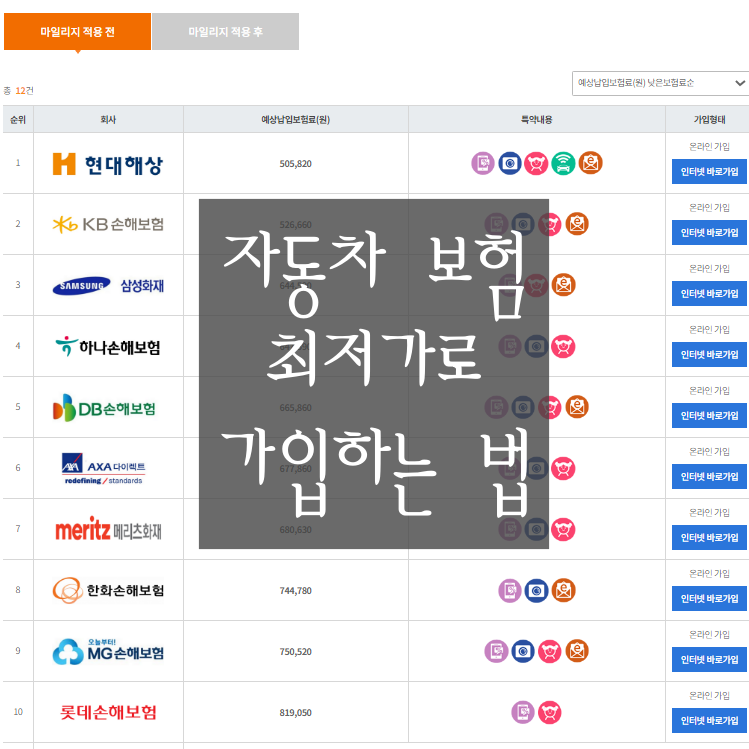Click pink child-face icon in 하나손해보험 row

[x=563, y=346]
